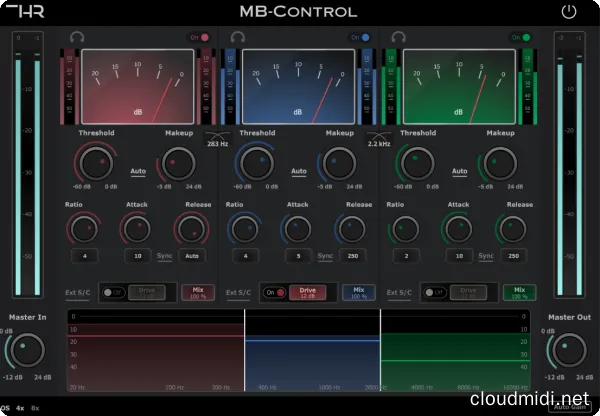Solo the red low band with headphone icon

click(x=77, y=37)
